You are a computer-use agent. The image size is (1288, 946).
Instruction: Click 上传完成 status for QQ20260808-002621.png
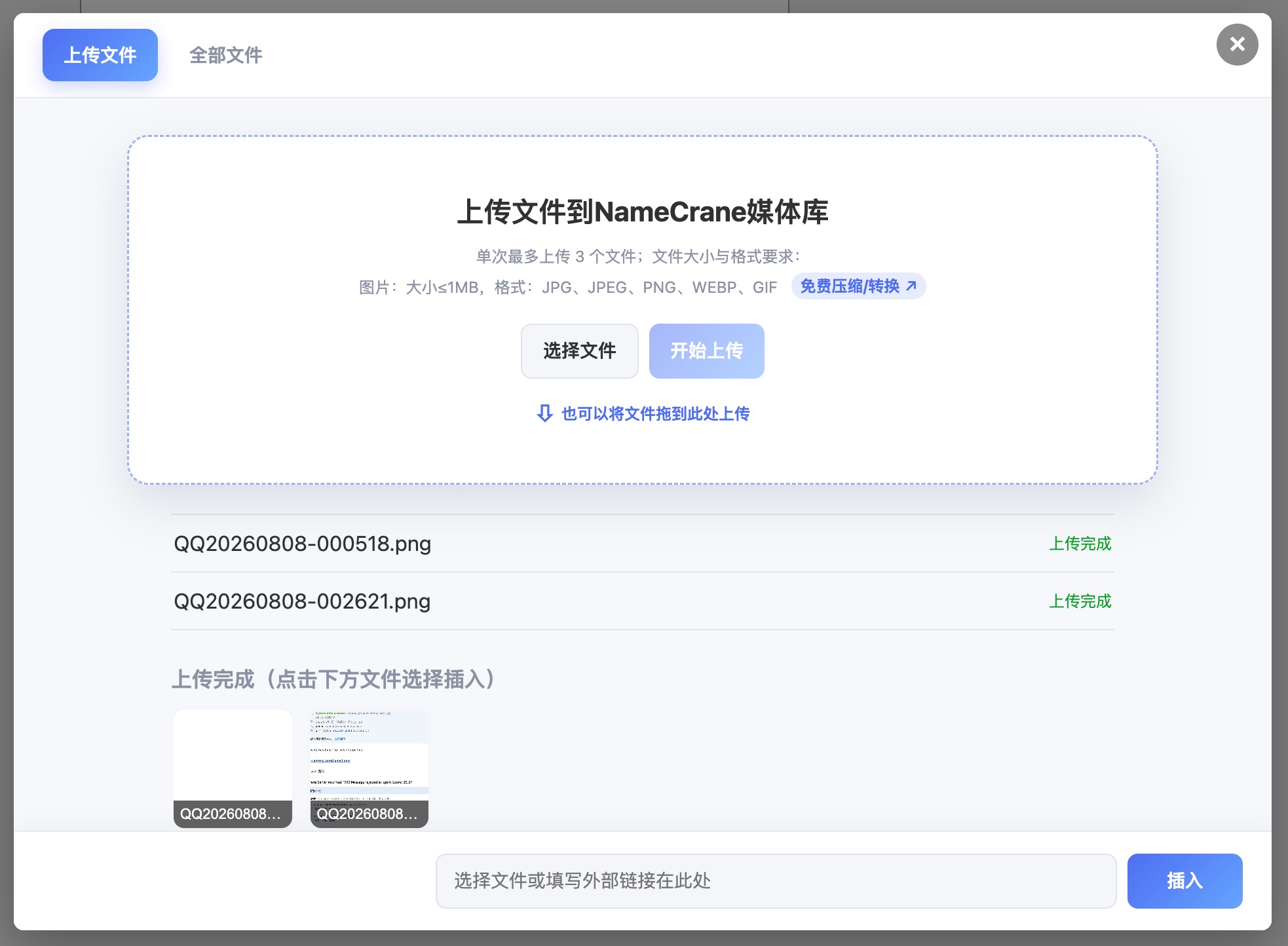1080,601
